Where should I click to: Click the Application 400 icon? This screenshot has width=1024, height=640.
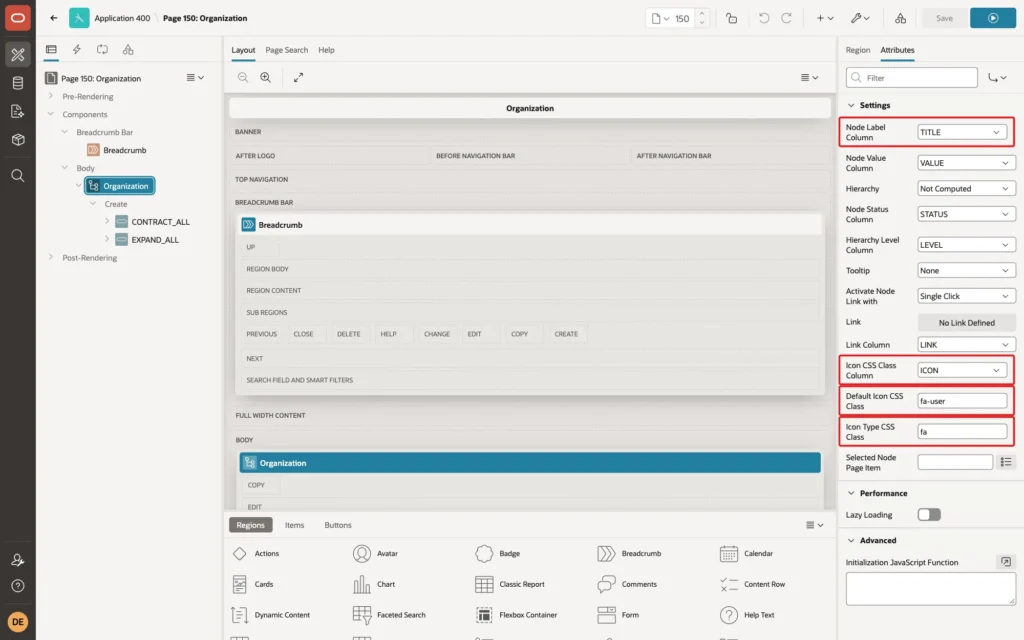point(79,18)
